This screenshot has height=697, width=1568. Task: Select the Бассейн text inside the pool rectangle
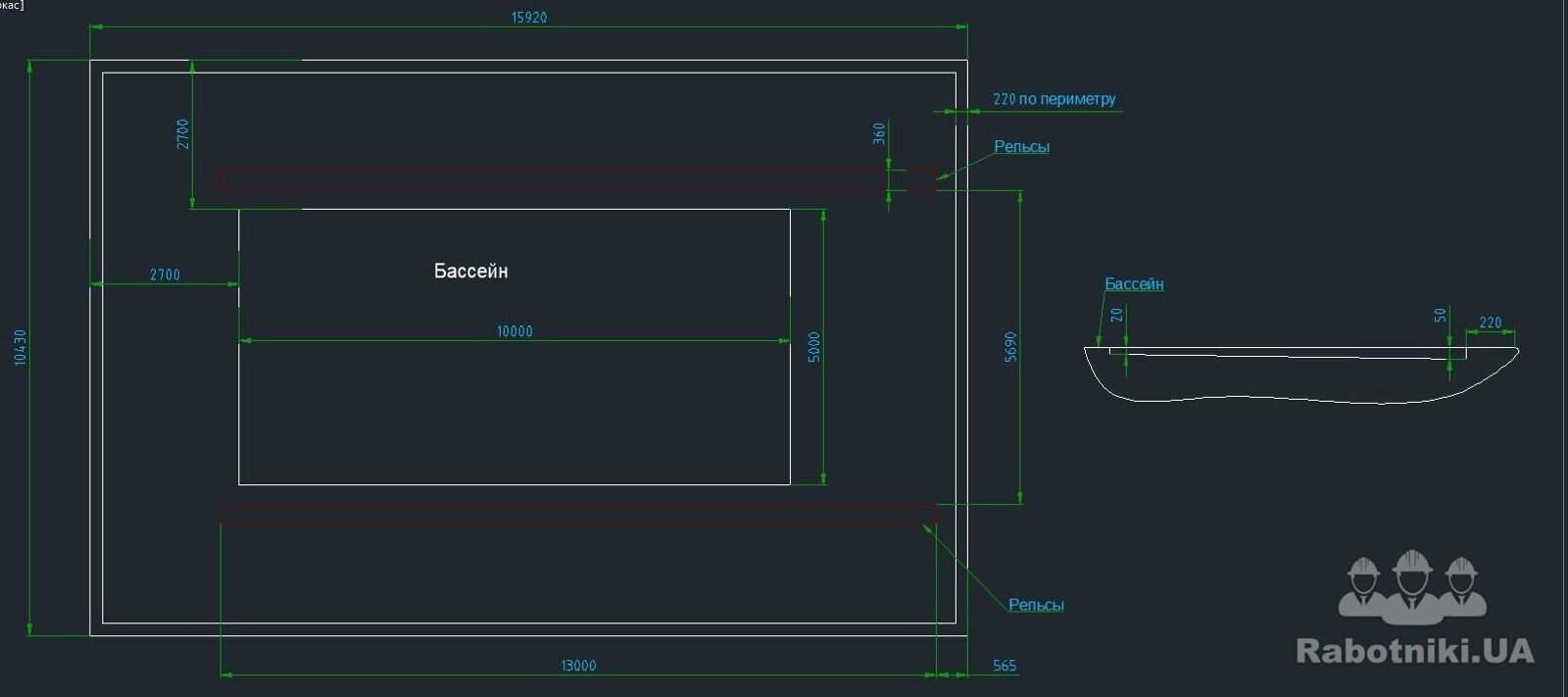pyautogui.click(x=470, y=272)
